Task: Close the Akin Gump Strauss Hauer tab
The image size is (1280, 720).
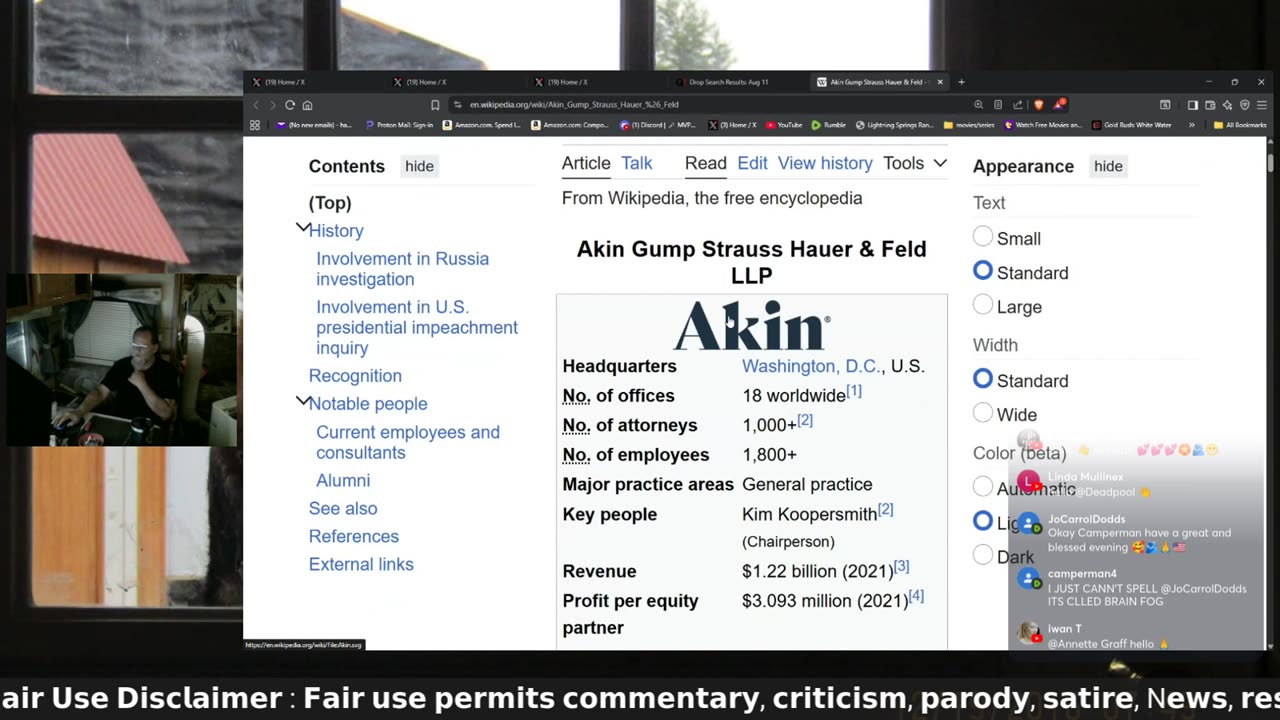Action: click(x=940, y=82)
